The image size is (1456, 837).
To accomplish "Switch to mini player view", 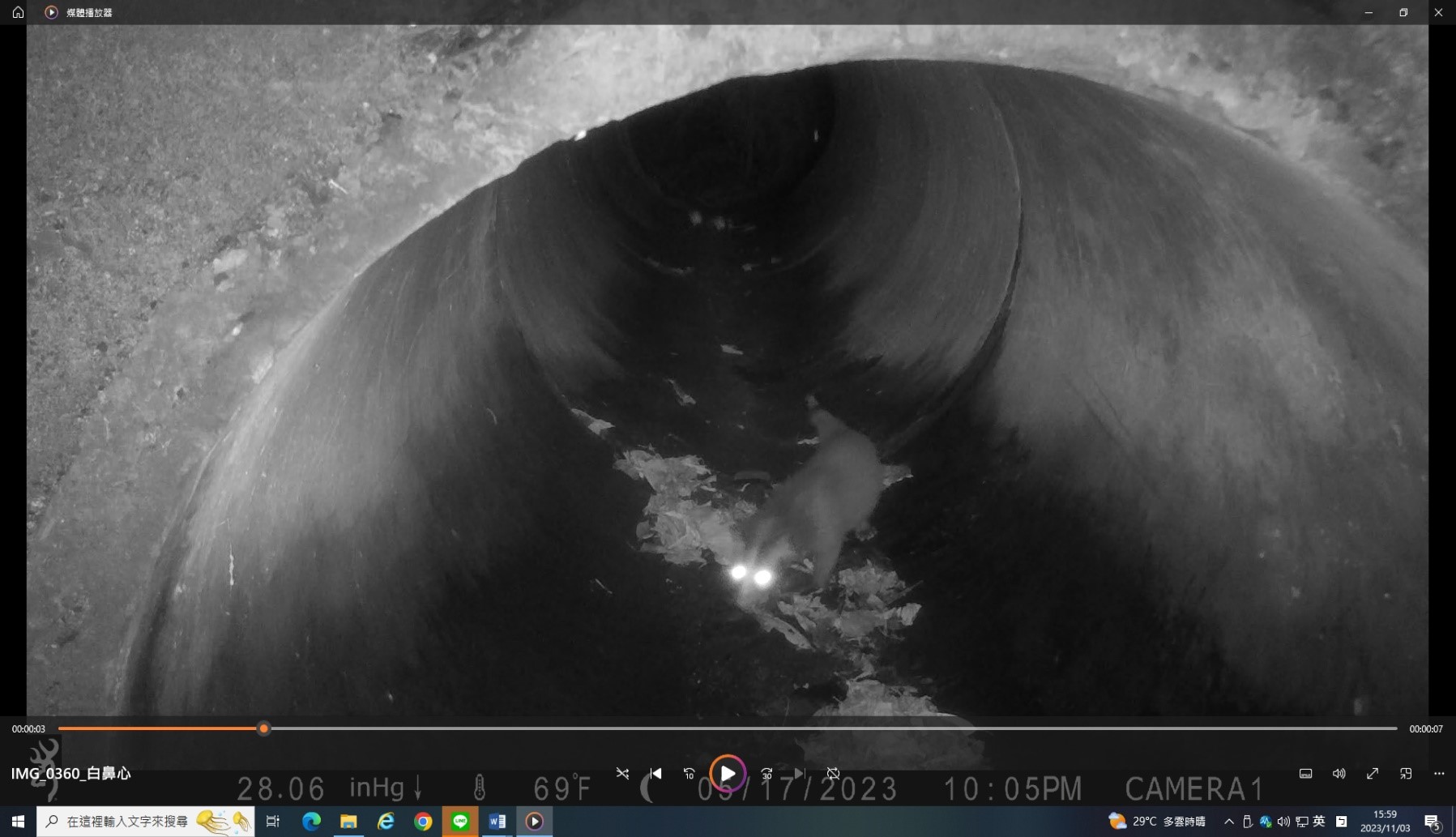I will [1406, 774].
